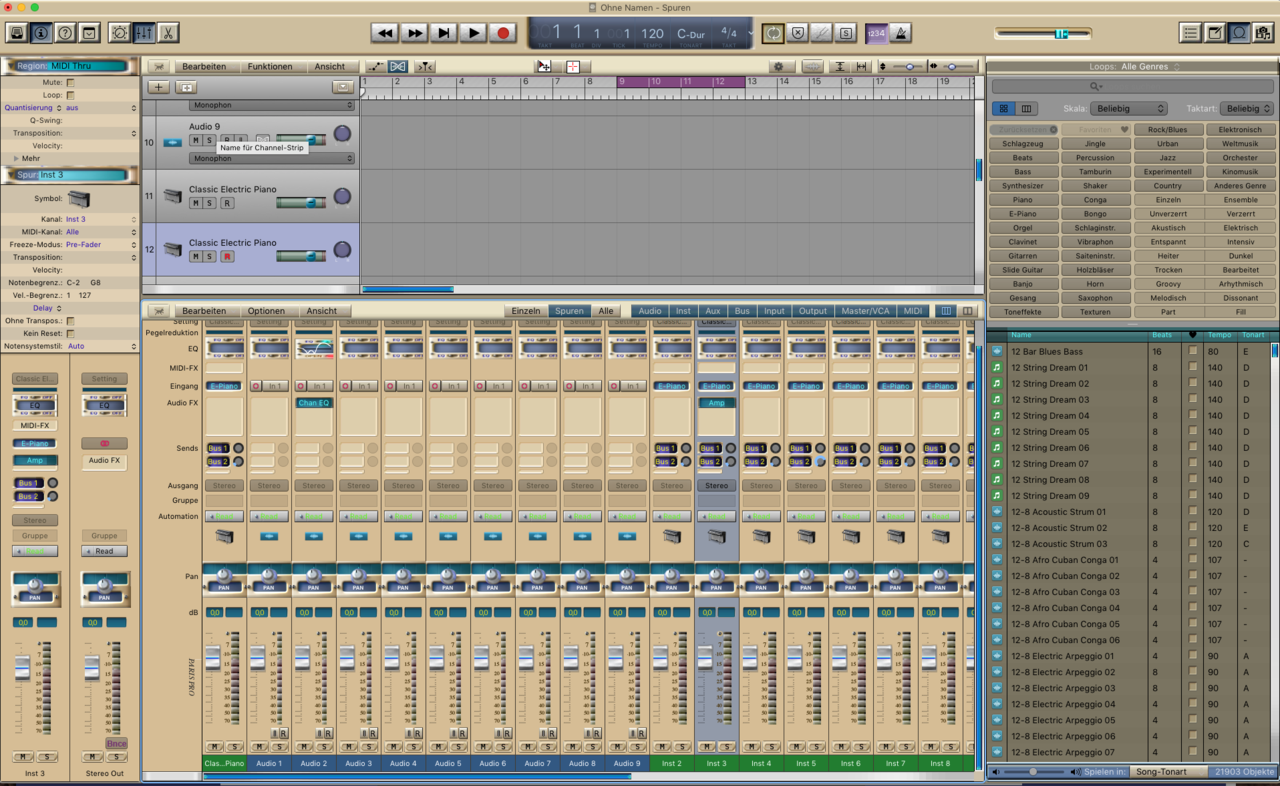This screenshot has height=786, width=1280.
Task: Switch the loop browser to column view
Action: (x=1026, y=108)
